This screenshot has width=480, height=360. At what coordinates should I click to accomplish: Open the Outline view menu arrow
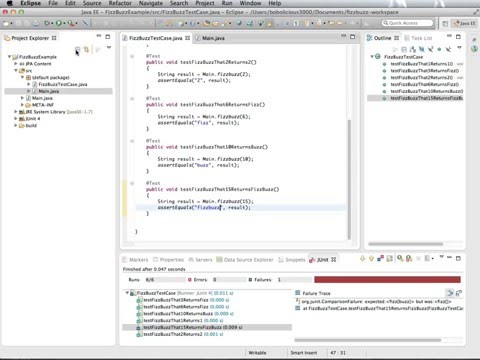pyautogui.click(x=459, y=48)
